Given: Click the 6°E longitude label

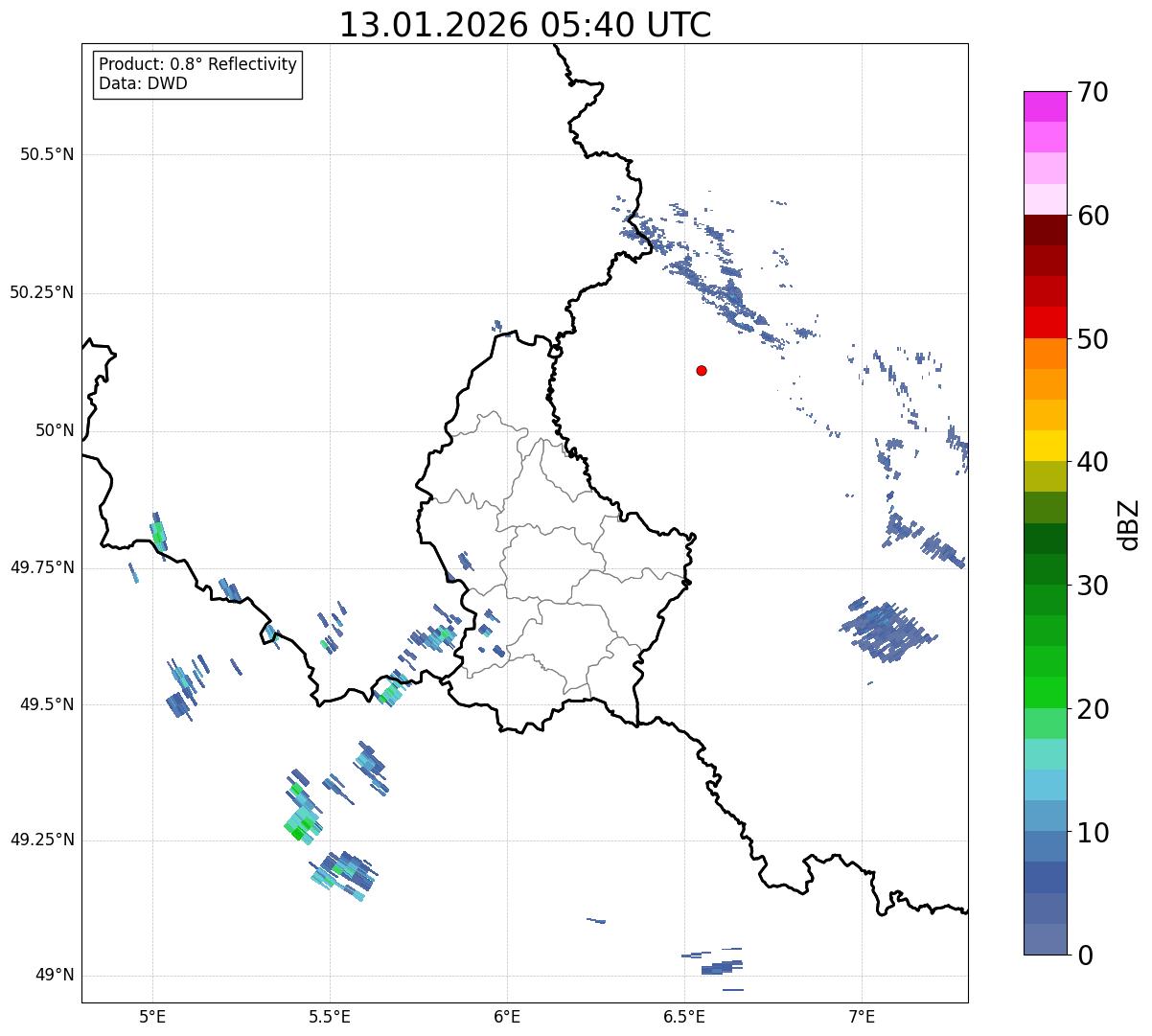Looking at the screenshot, I should [x=507, y=1016].
